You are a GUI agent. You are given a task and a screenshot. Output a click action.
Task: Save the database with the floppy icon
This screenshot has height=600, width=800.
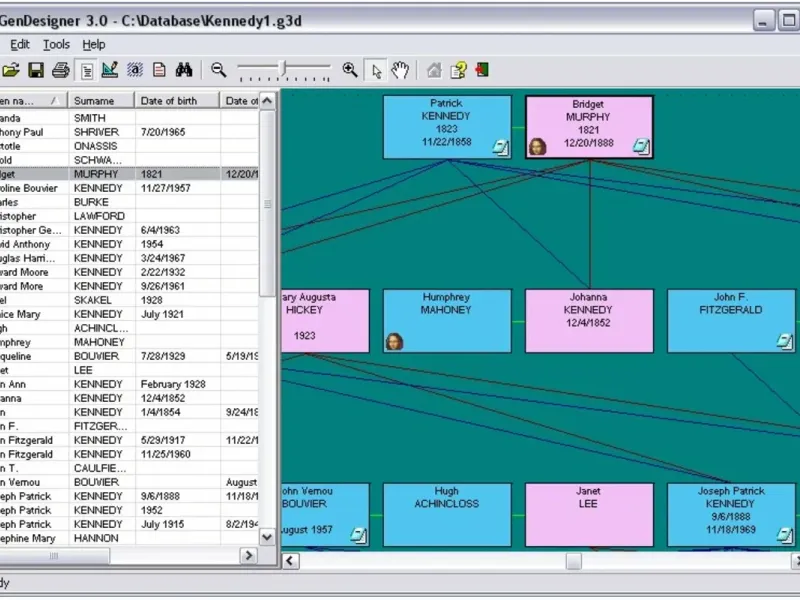[x=36, y=70]
